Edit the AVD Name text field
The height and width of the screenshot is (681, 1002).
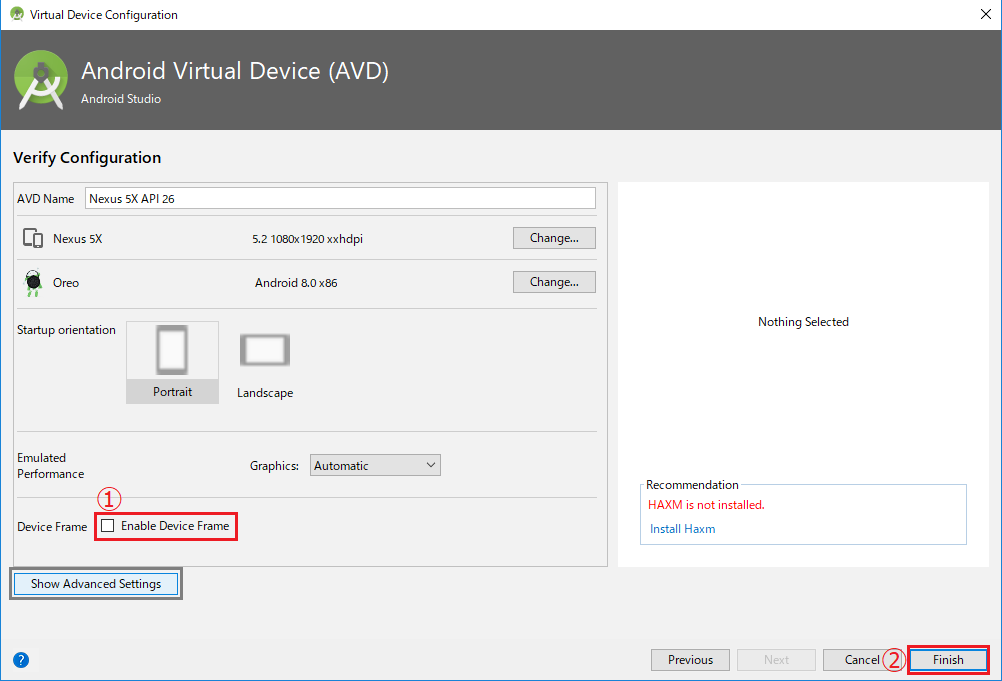[x=340, y=197]
